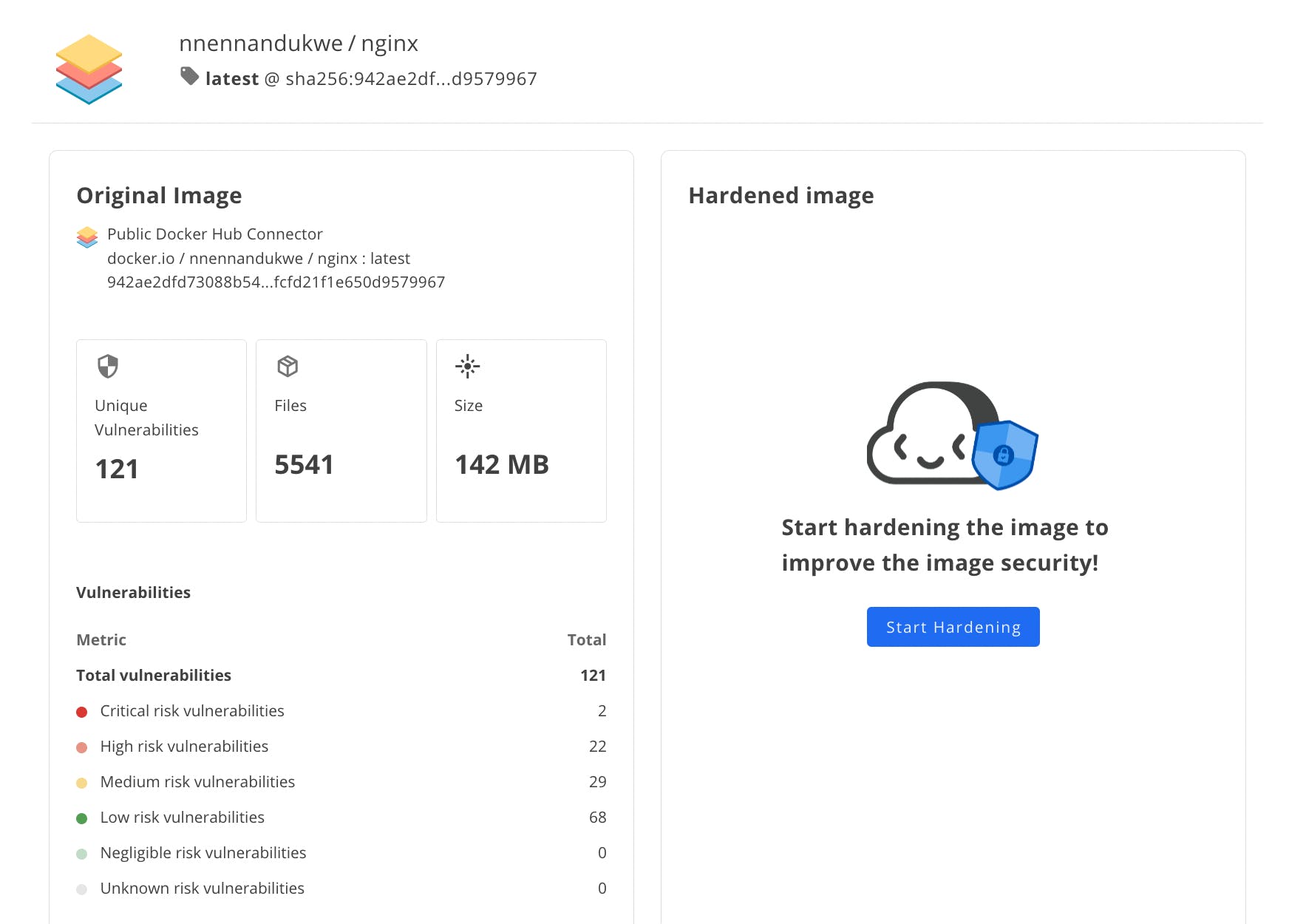Select the Files 5541 card
The image size is (1289, 924).
[341, 431]
